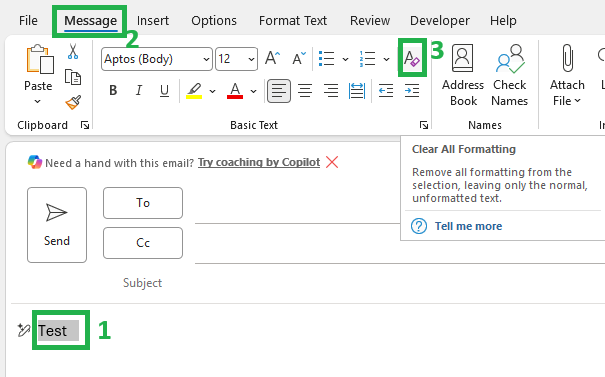Click the Send button
This screenshot has width=605, height=377.
click(57, 225)
